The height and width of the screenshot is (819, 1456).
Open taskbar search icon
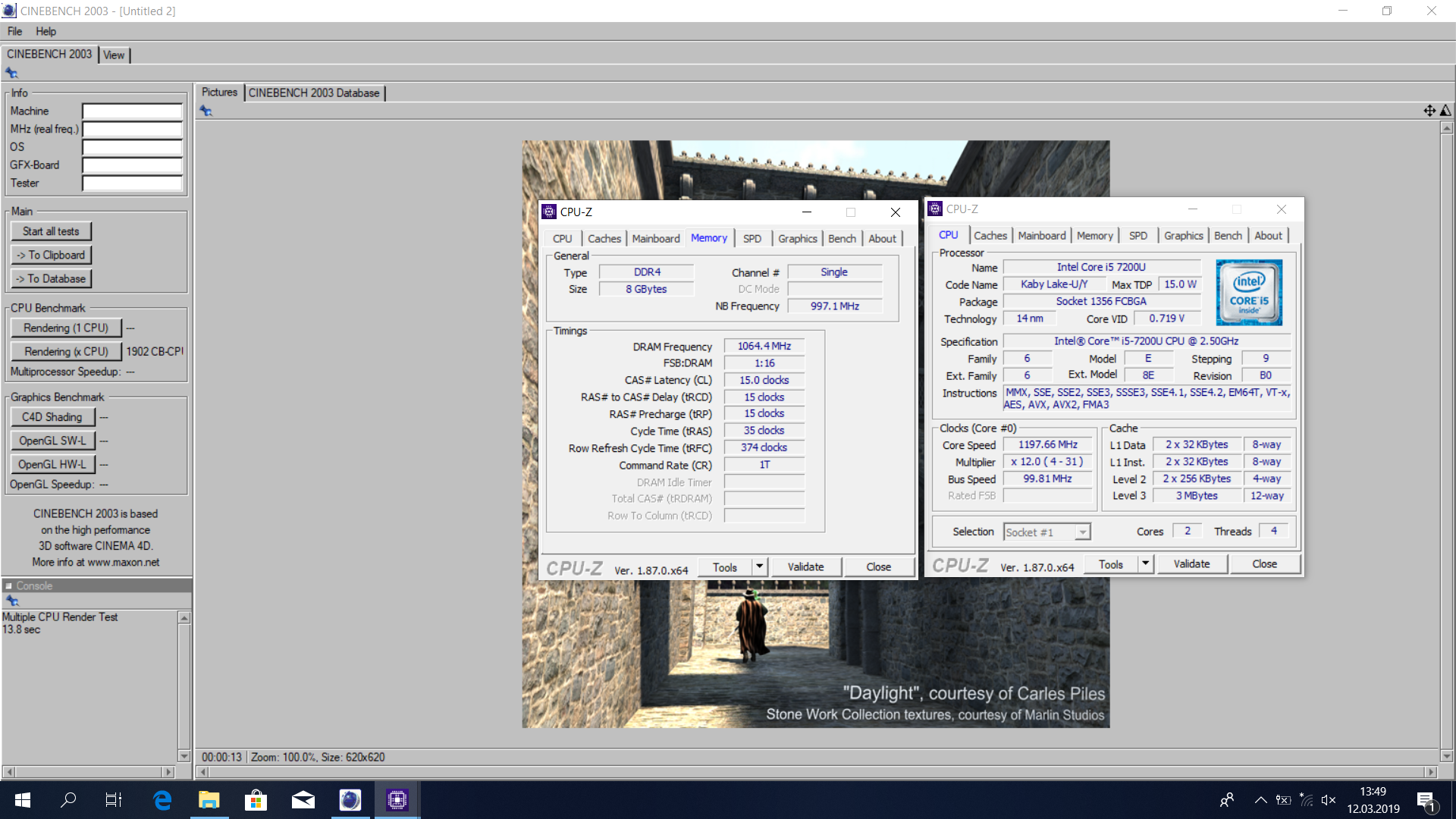pyautogui.click(x=68, y=799)
